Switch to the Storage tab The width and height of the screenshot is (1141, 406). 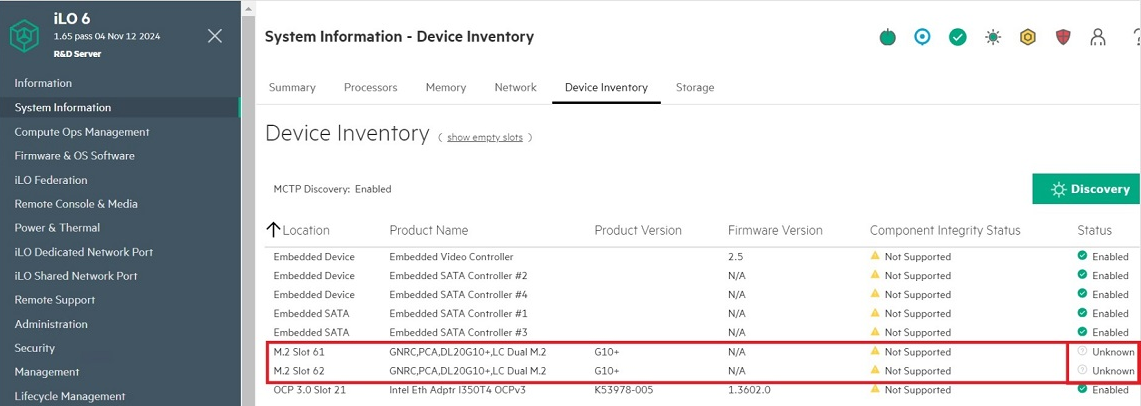(x=695, y=87)
